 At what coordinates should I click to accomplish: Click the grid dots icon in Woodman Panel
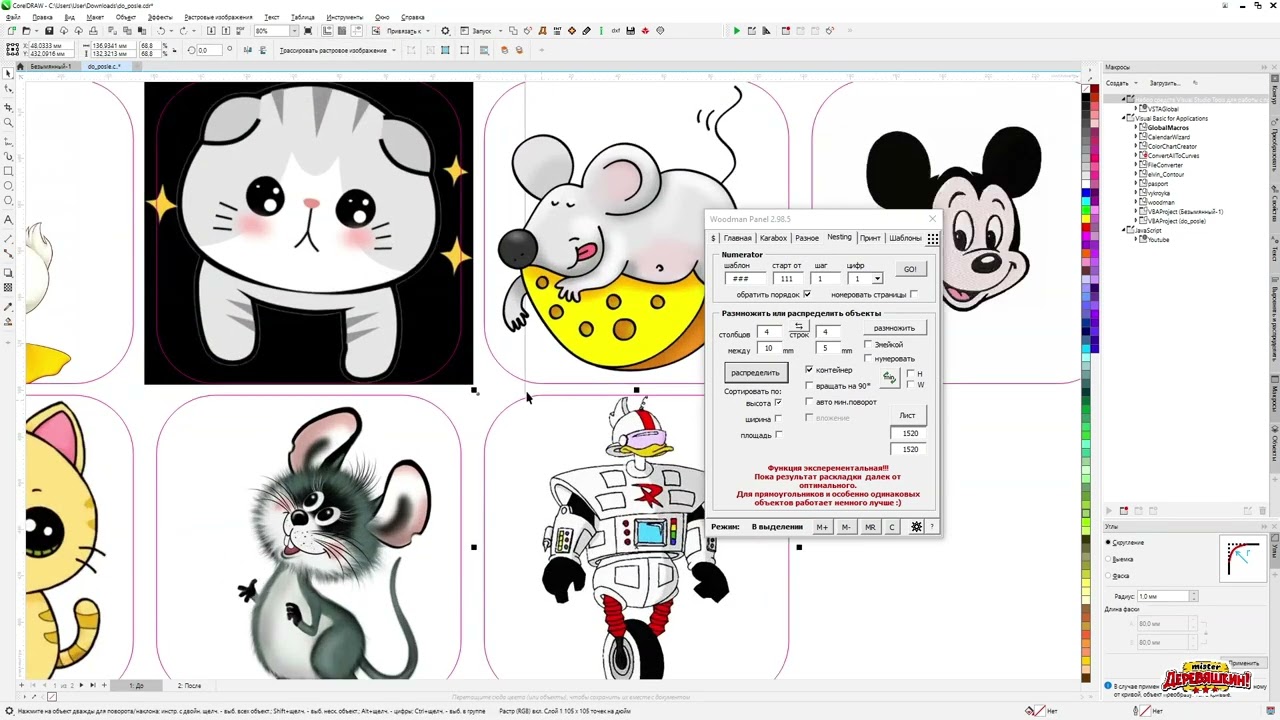coord(932,238)
